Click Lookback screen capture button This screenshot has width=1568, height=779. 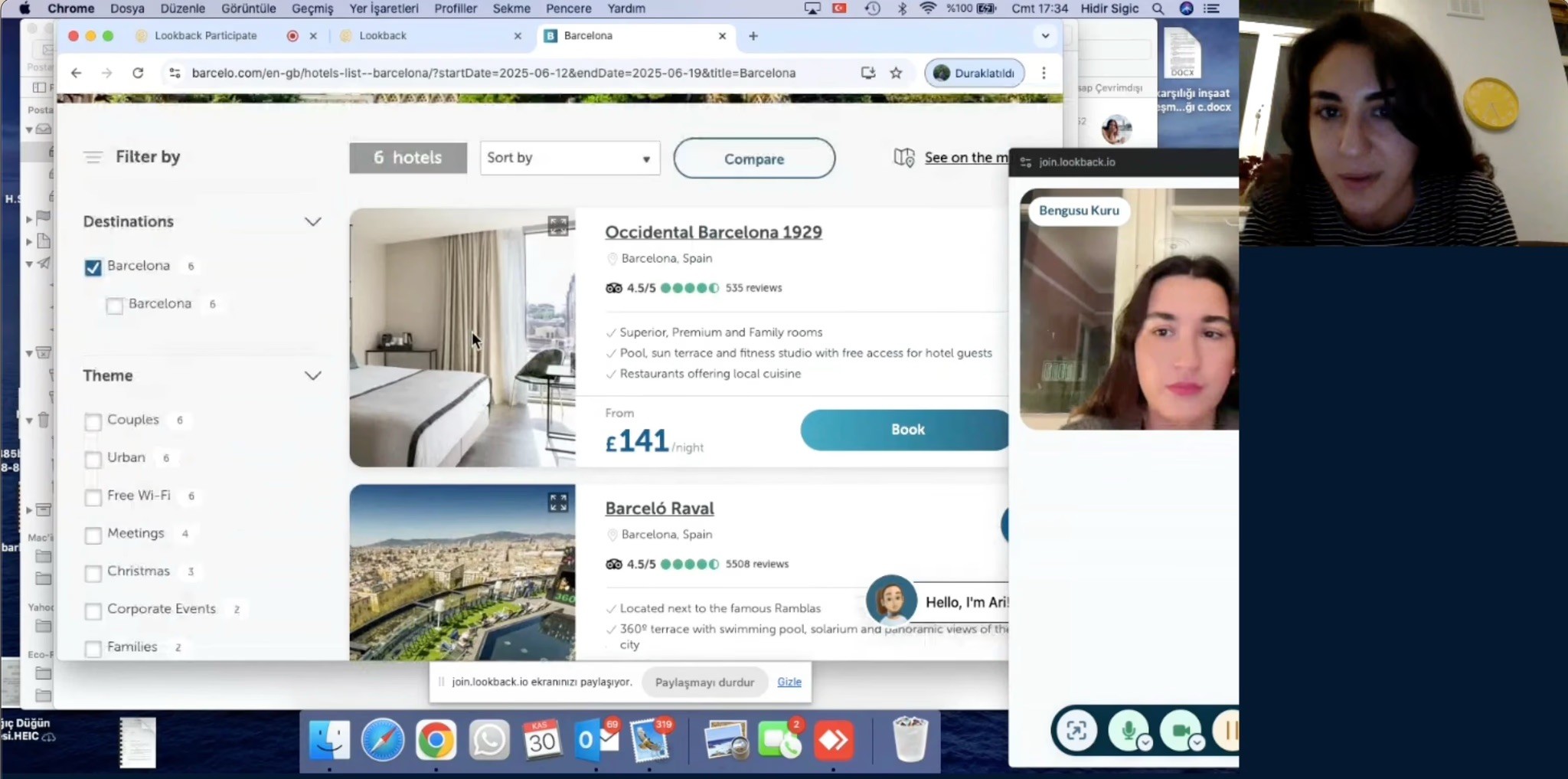pyautogui.click(x=1076, y=730)
